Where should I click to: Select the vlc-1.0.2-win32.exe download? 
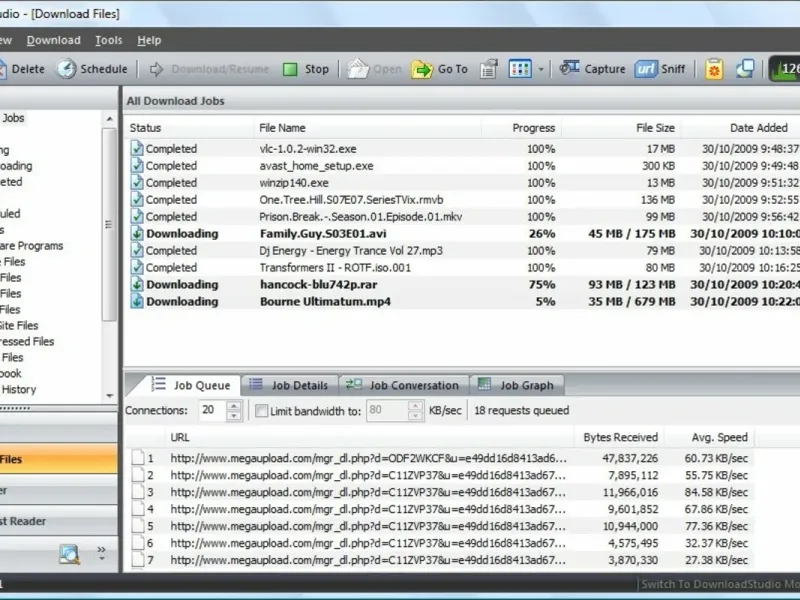[x=462, y=149]
